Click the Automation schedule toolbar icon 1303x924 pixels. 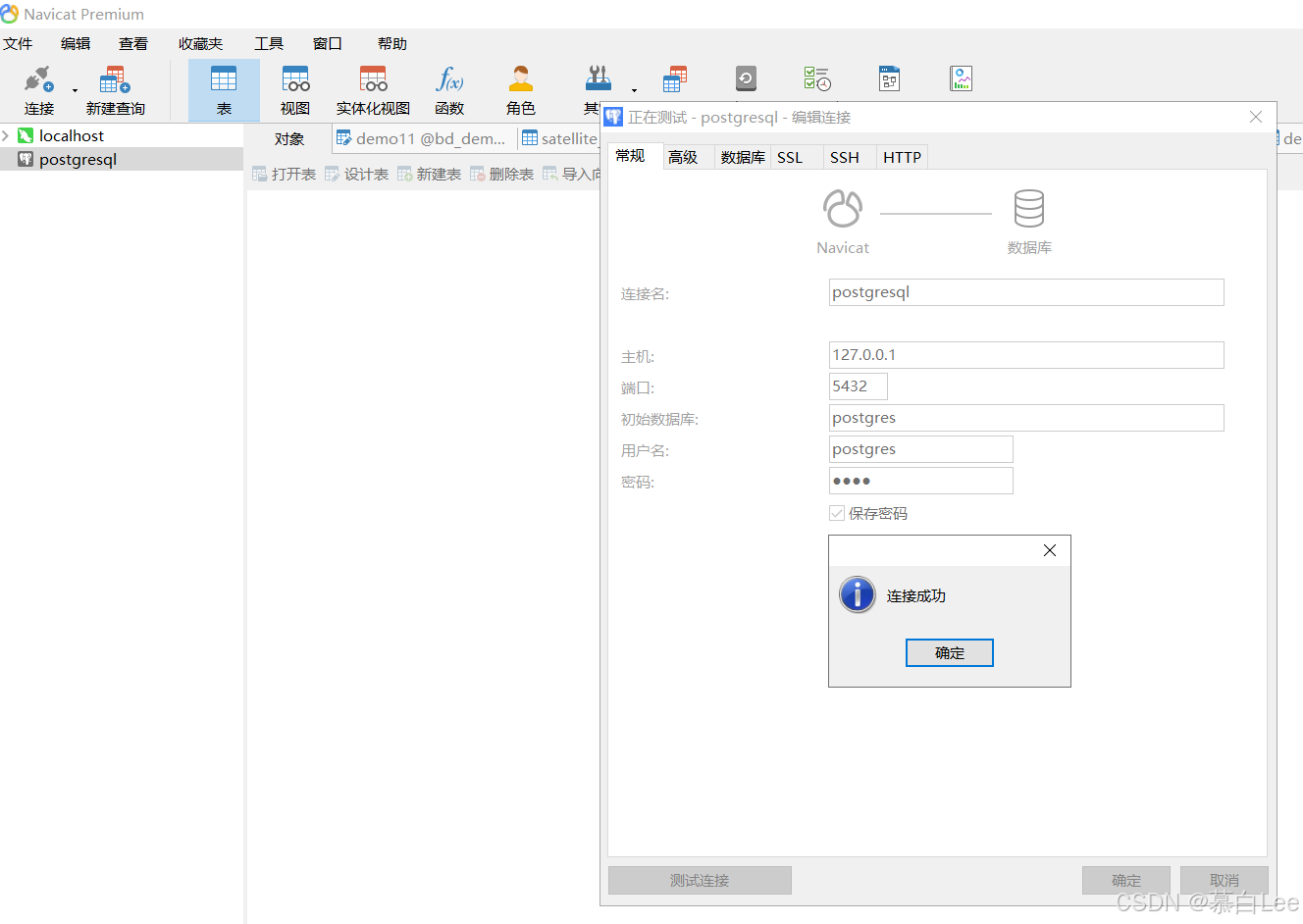pyautogui.click(x=816, y=78)
